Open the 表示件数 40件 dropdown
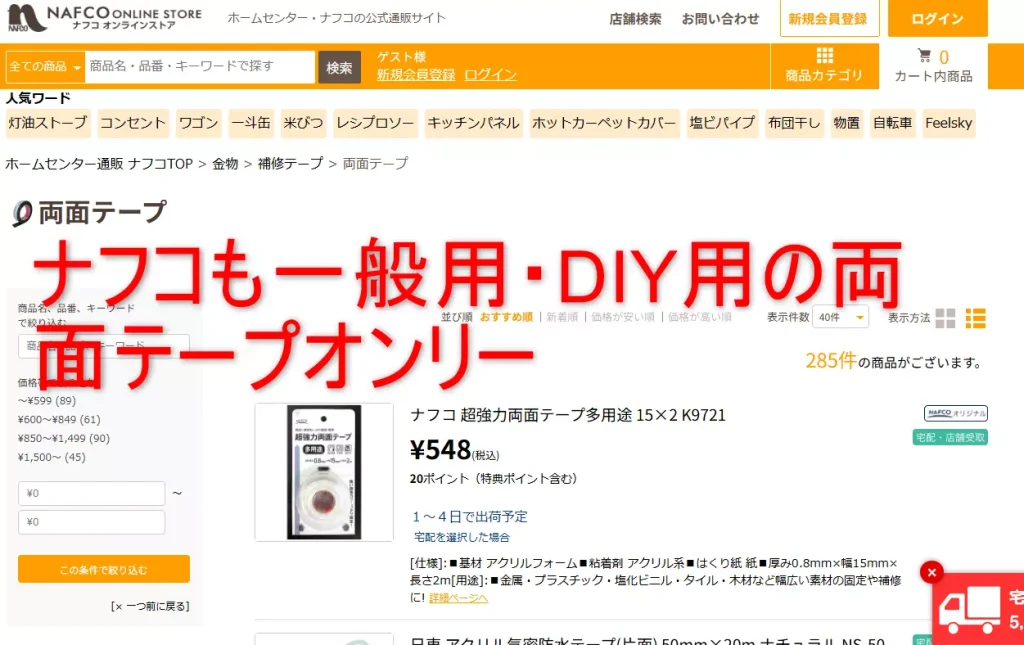The height and width of the screenshot is (645, 1024). 840,317
